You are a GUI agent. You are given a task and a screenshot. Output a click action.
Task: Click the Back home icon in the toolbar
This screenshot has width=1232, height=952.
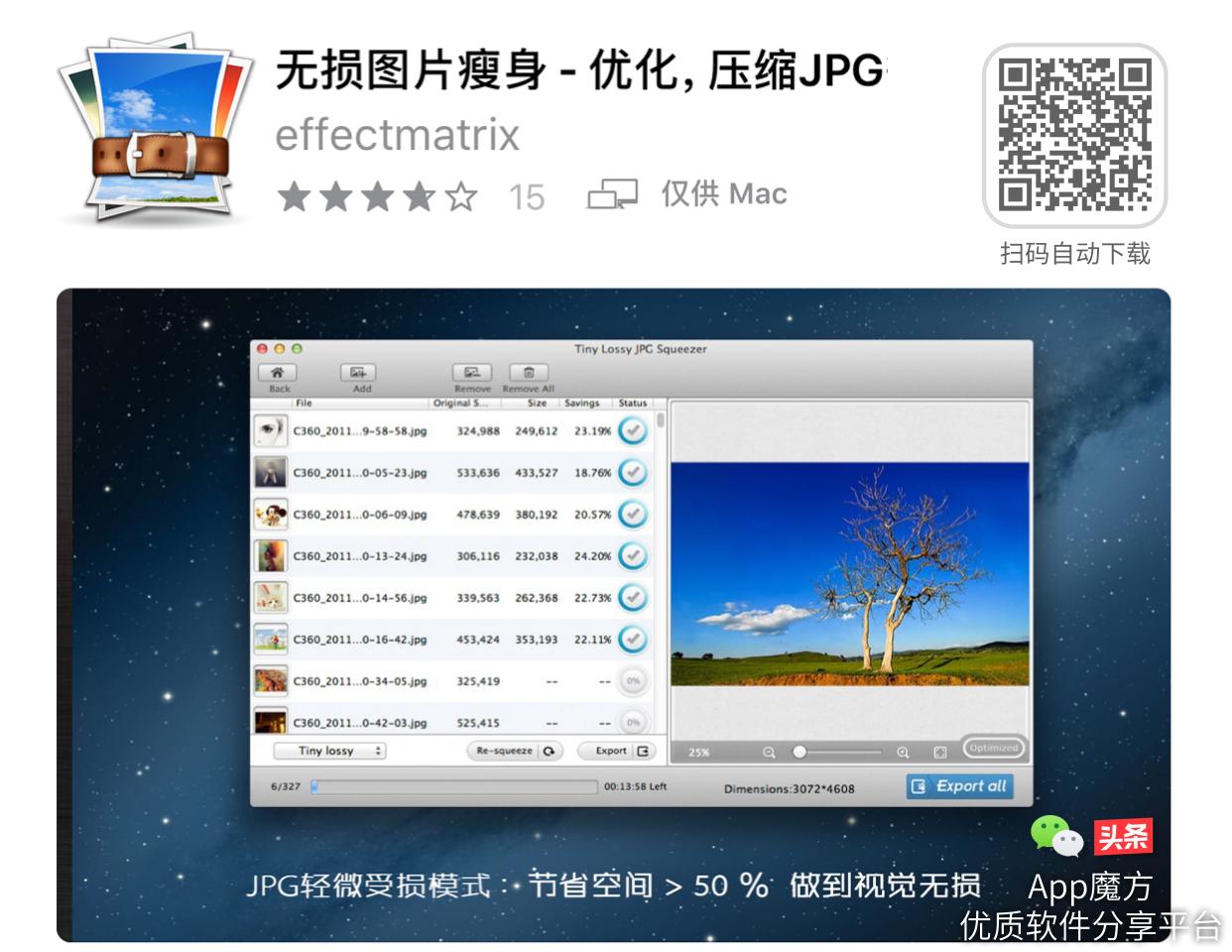pos(278,372)
